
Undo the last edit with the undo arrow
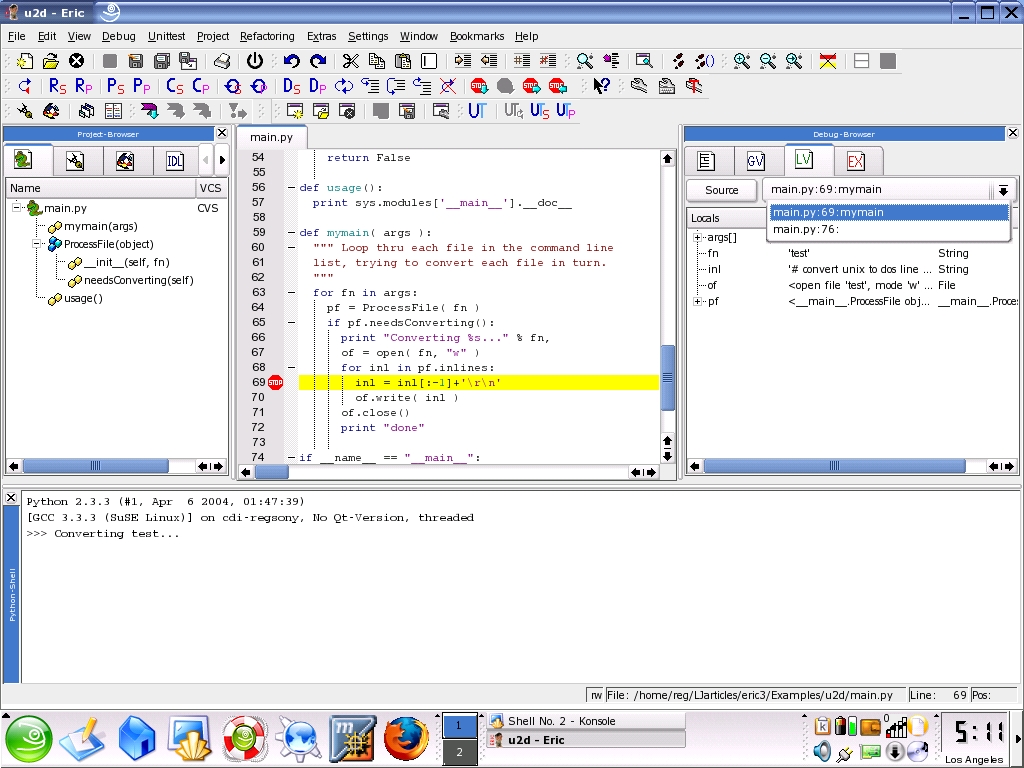(x=290, y=62)
